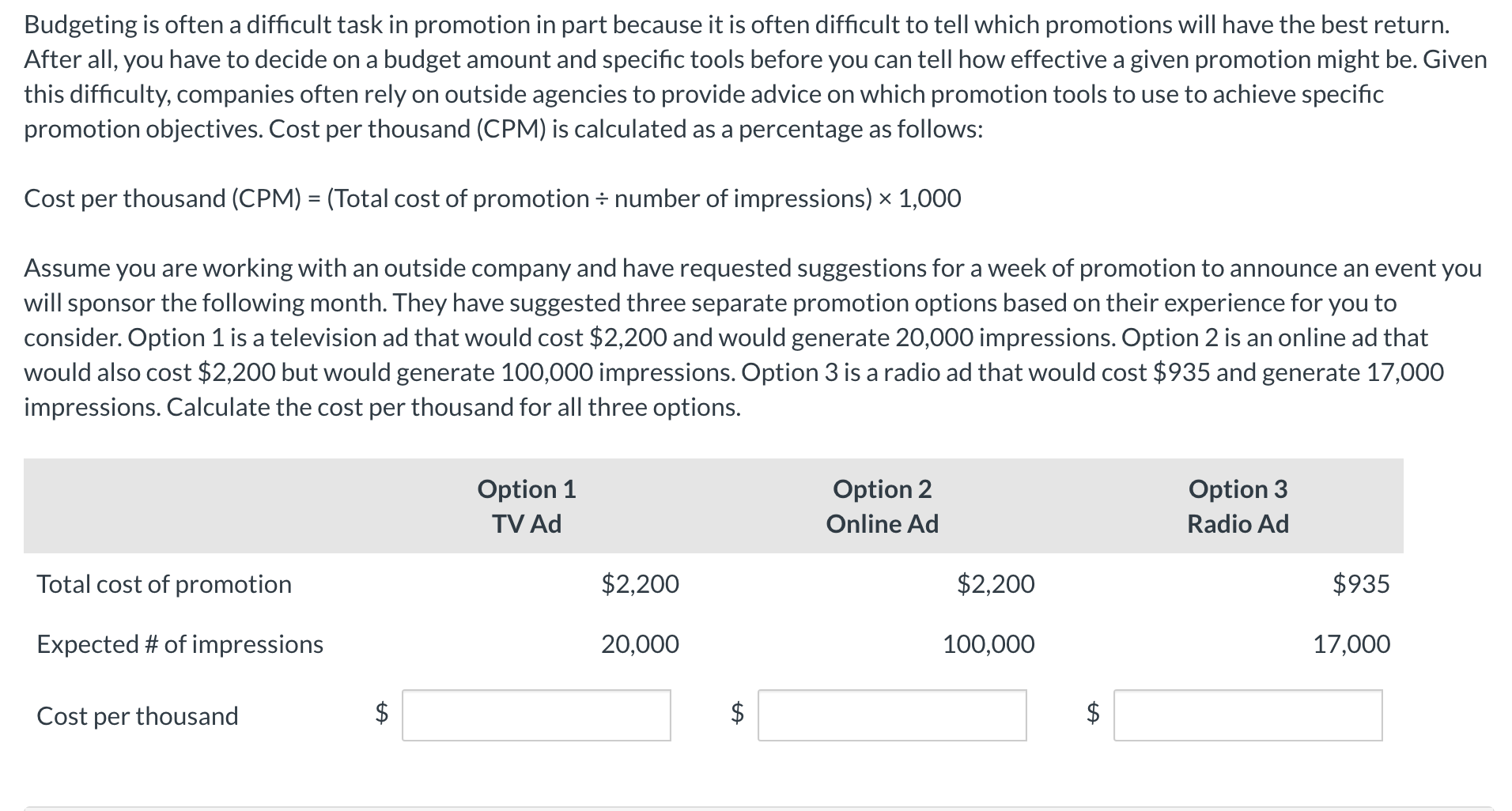
Task: Click the 20,000 impressions value for TV Ad
Action: click(x=639, y=644)
